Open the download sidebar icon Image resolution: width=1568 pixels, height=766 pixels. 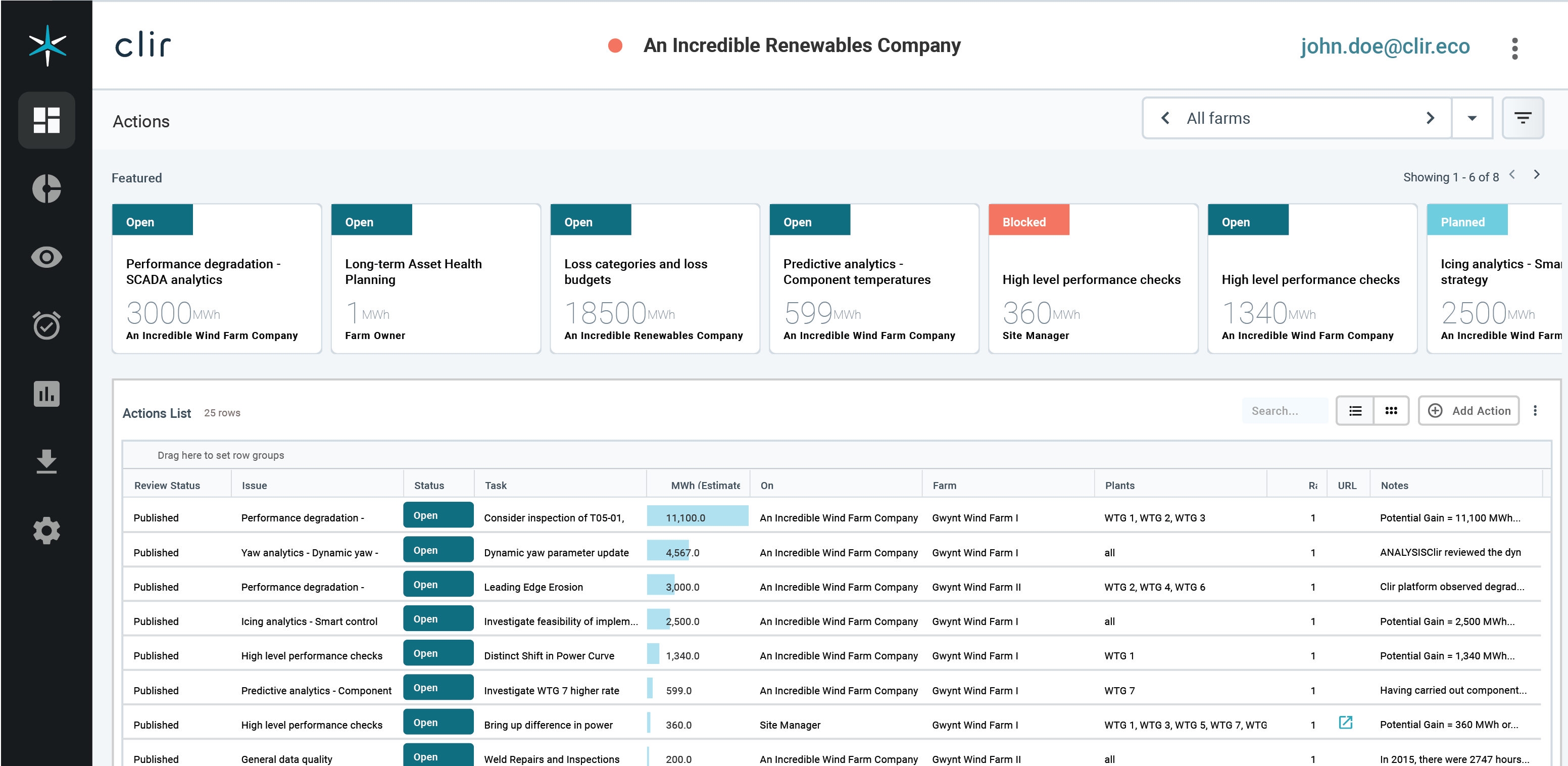coord(46,461)
